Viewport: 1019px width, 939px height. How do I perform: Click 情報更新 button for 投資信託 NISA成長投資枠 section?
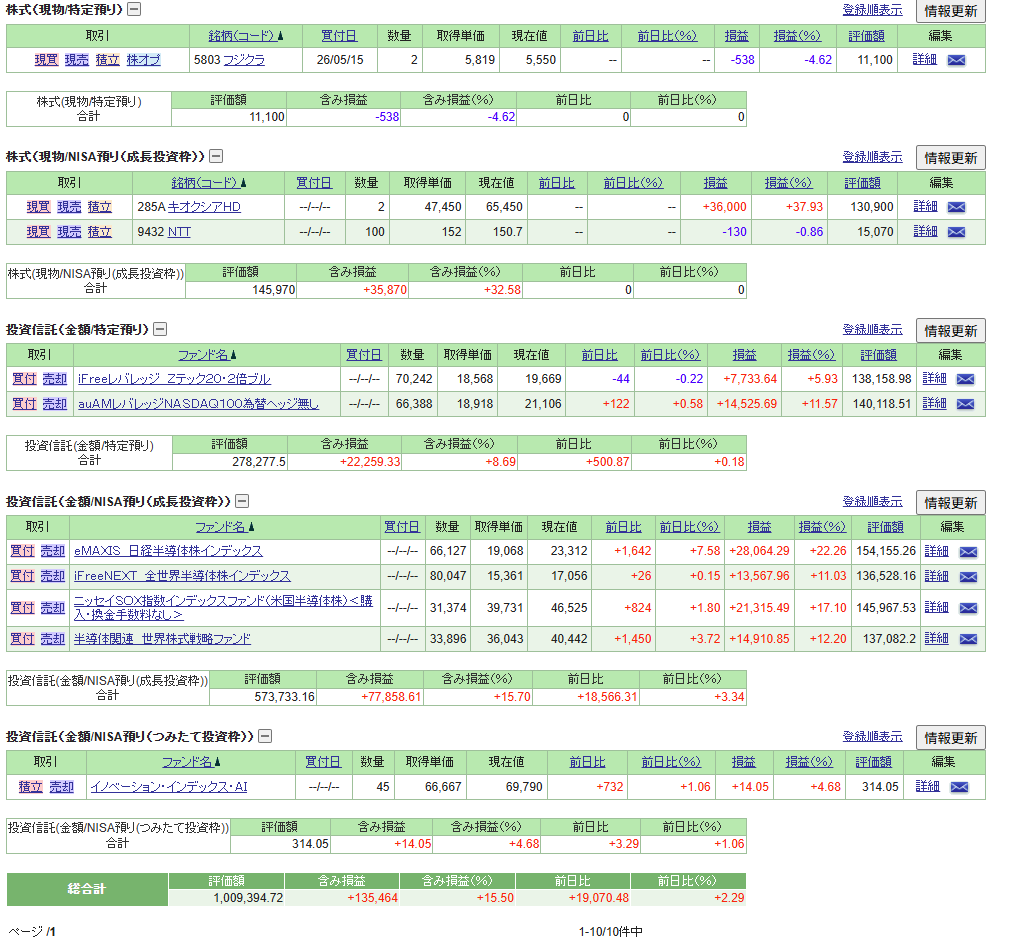click(951, 503)
